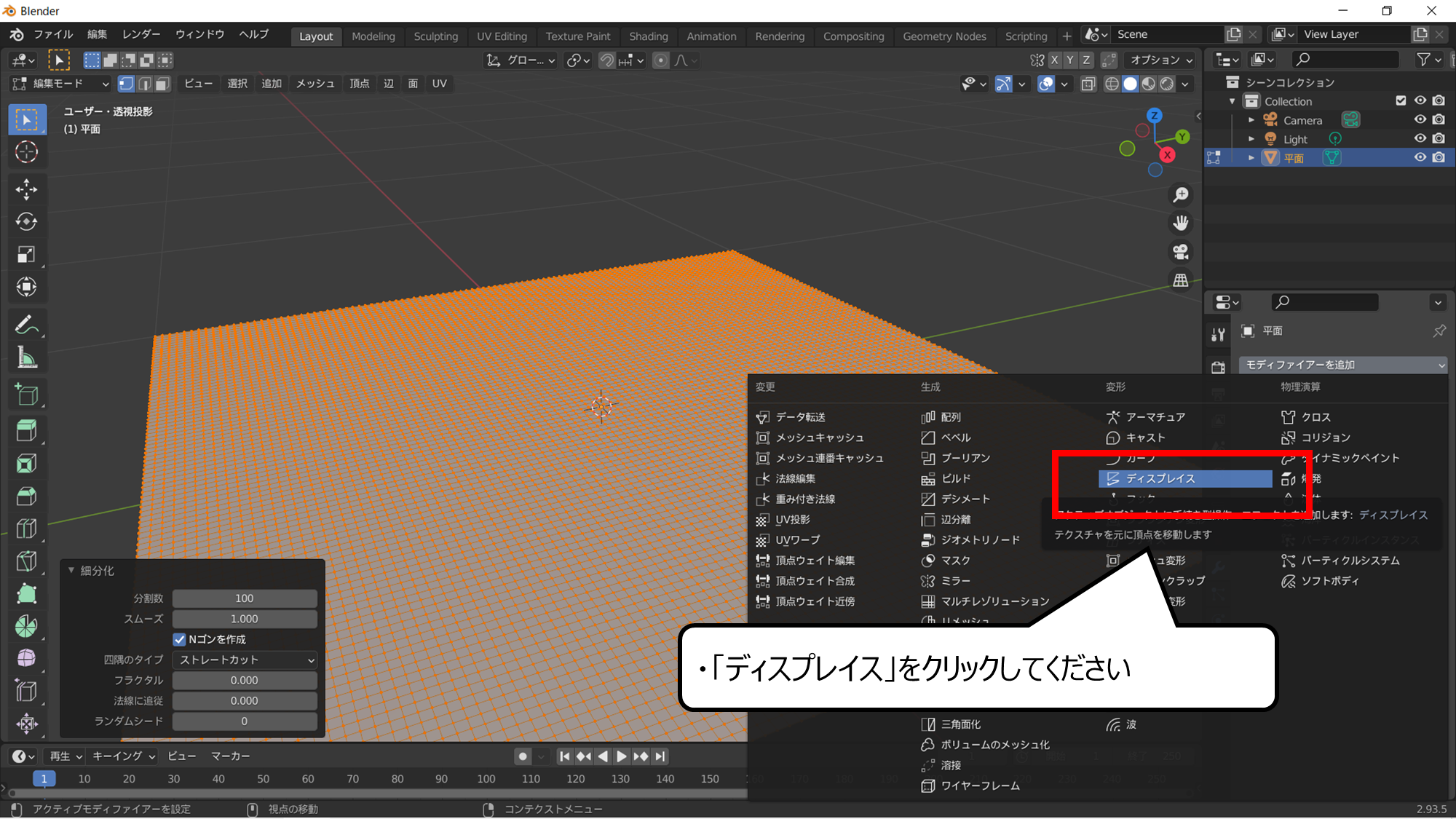Viewport: 1456px width, 819px height.
Task: Switch orthographic/perspective grid icon
Action: (x=1181, y=280)
